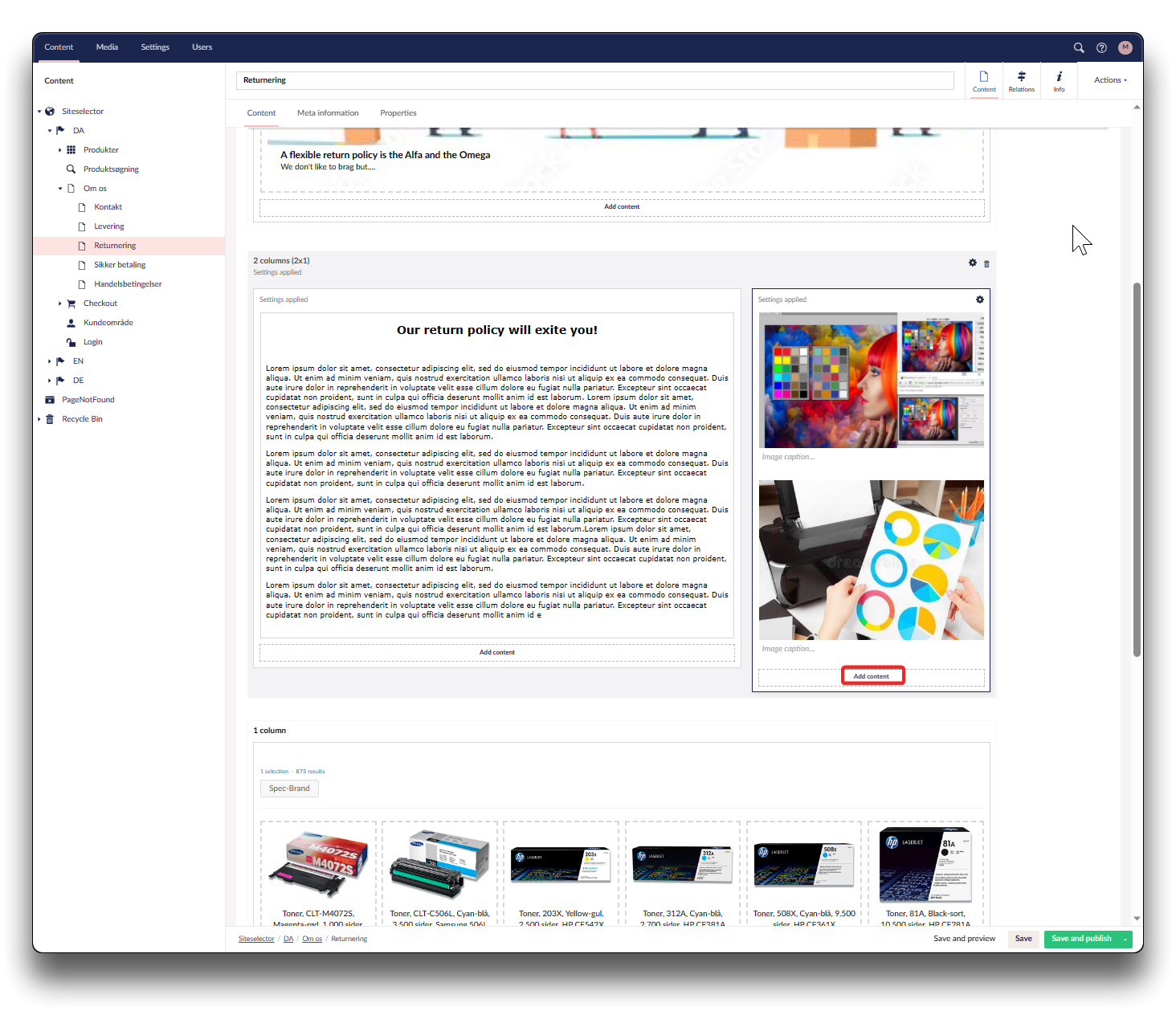
Task: Click the Save button
Action: pos(1023,939)
